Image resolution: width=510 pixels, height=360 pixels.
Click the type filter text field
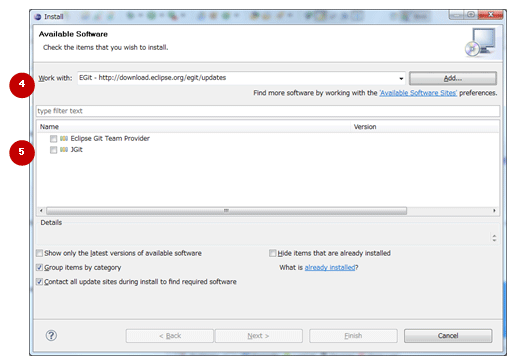[x=268, y=111]
